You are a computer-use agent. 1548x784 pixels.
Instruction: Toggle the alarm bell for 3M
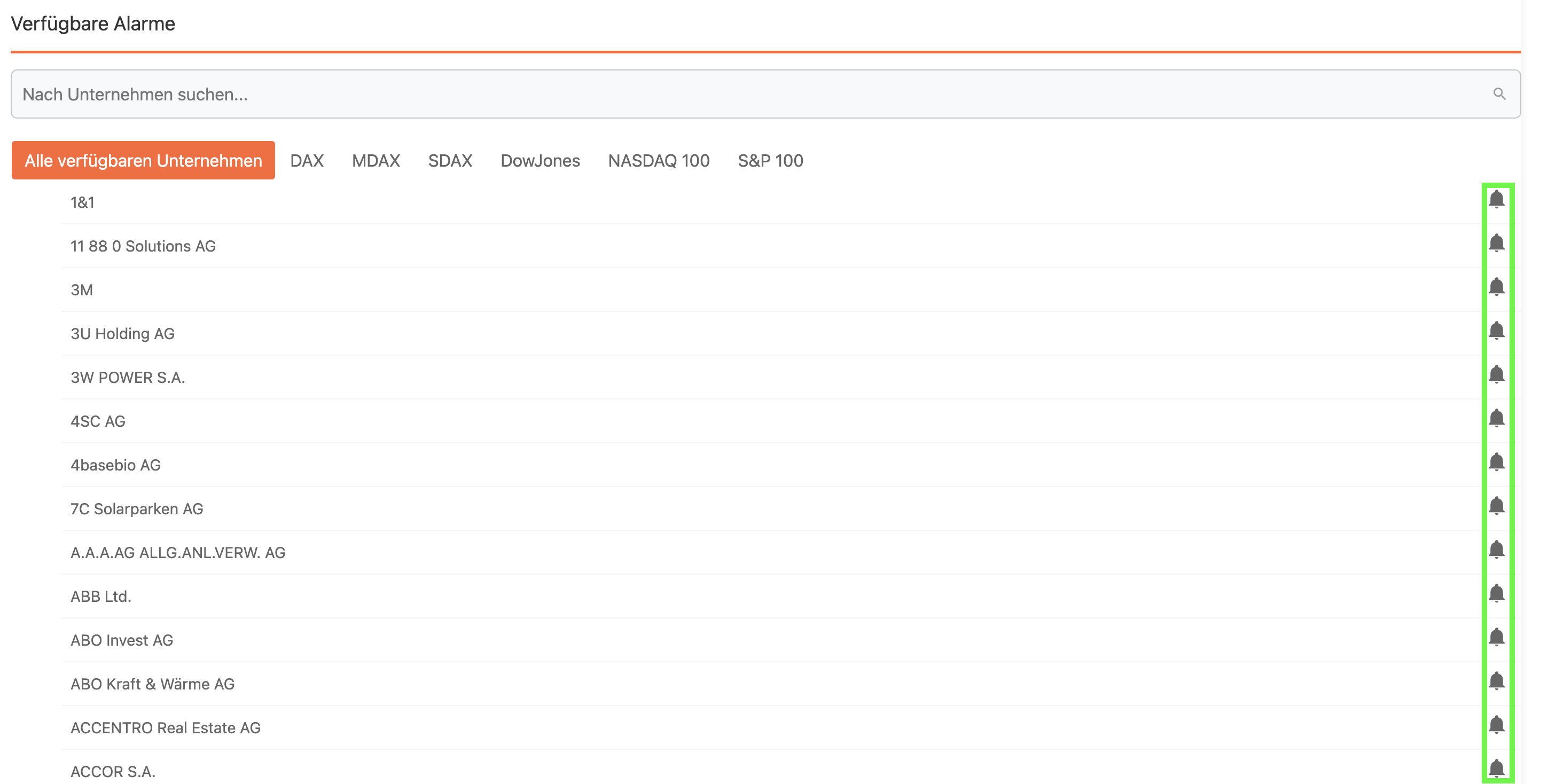click(x=1496, y=287)
